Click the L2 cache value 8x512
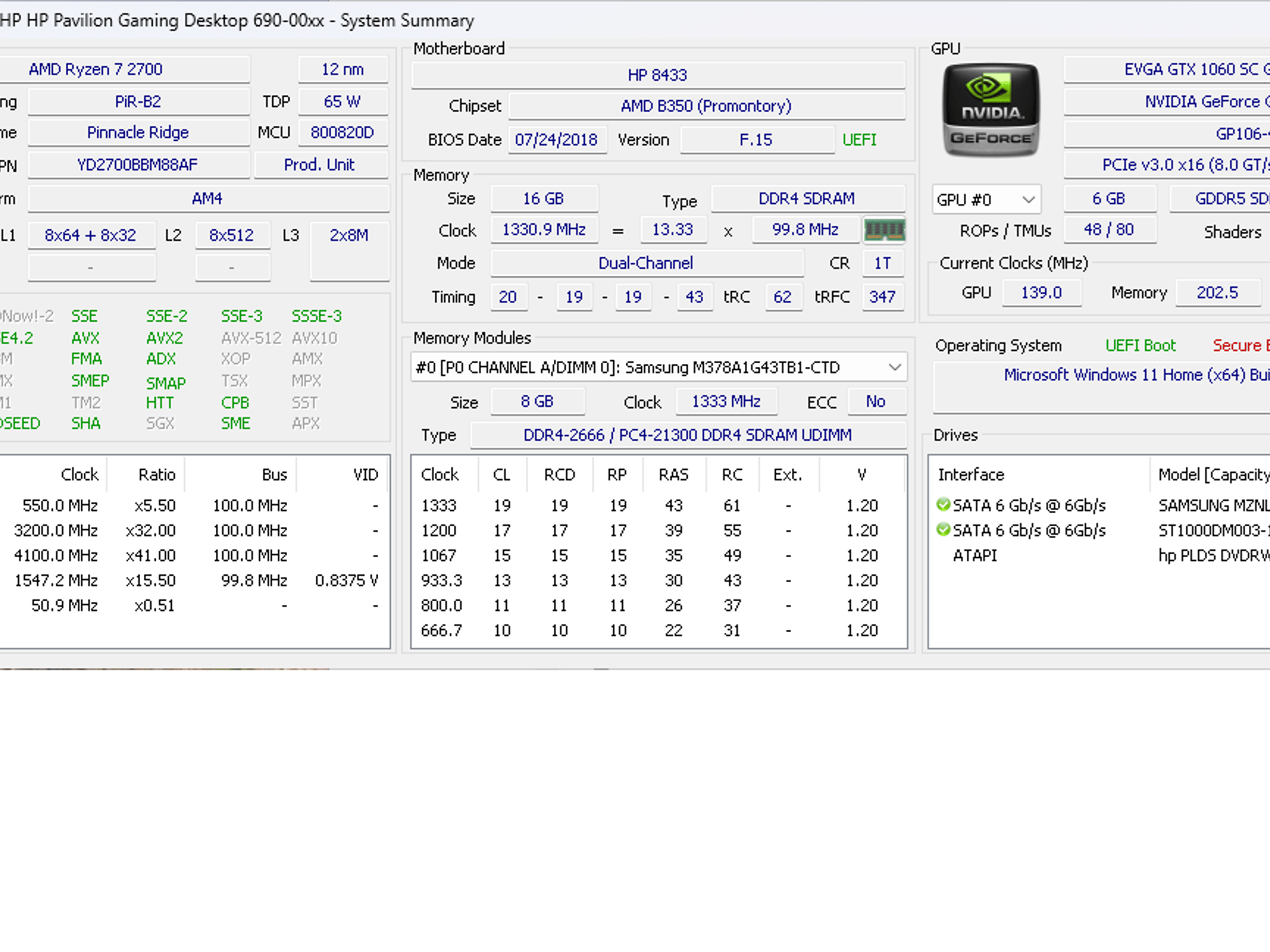Image resolution: width=1270 pixels, height=952 pixels. point(232,236)
